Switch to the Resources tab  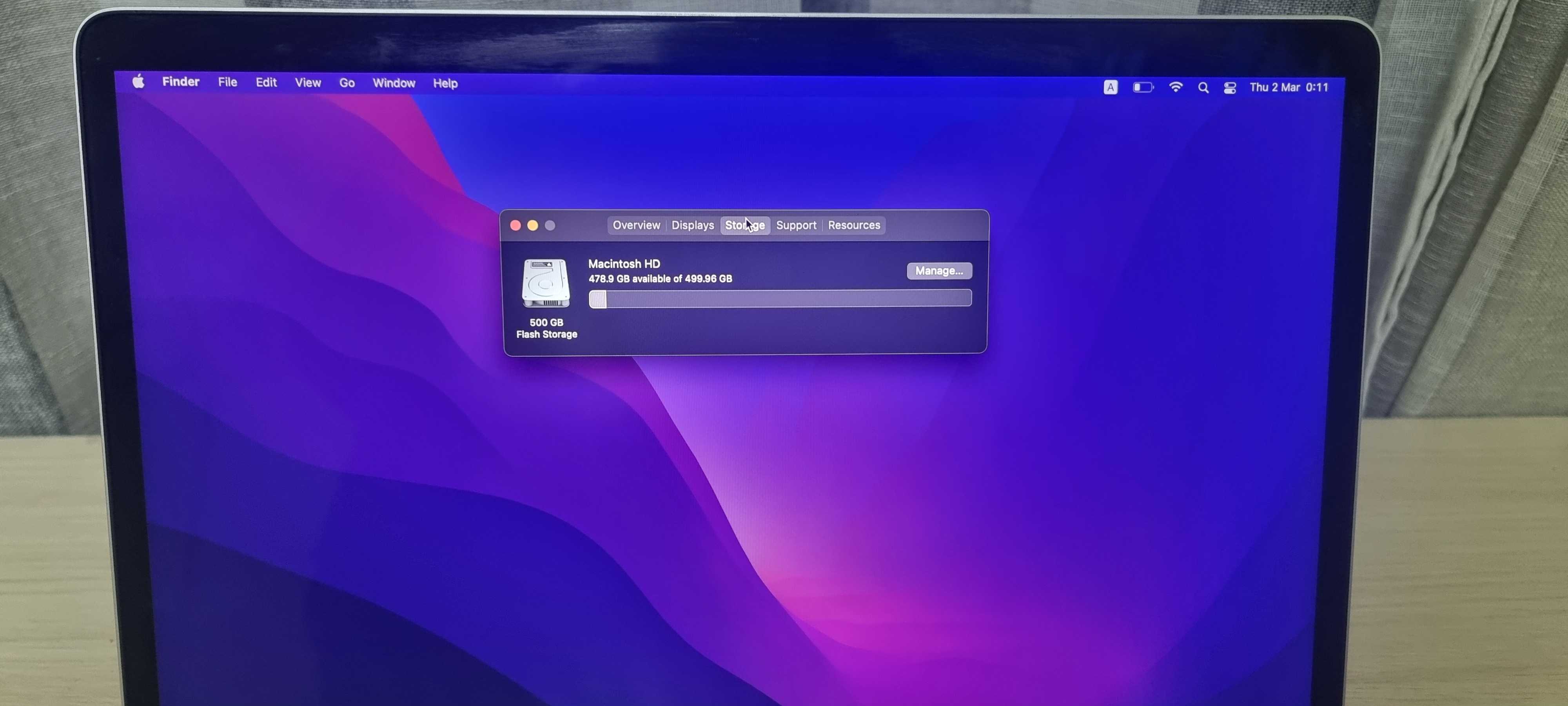[854, 226]
